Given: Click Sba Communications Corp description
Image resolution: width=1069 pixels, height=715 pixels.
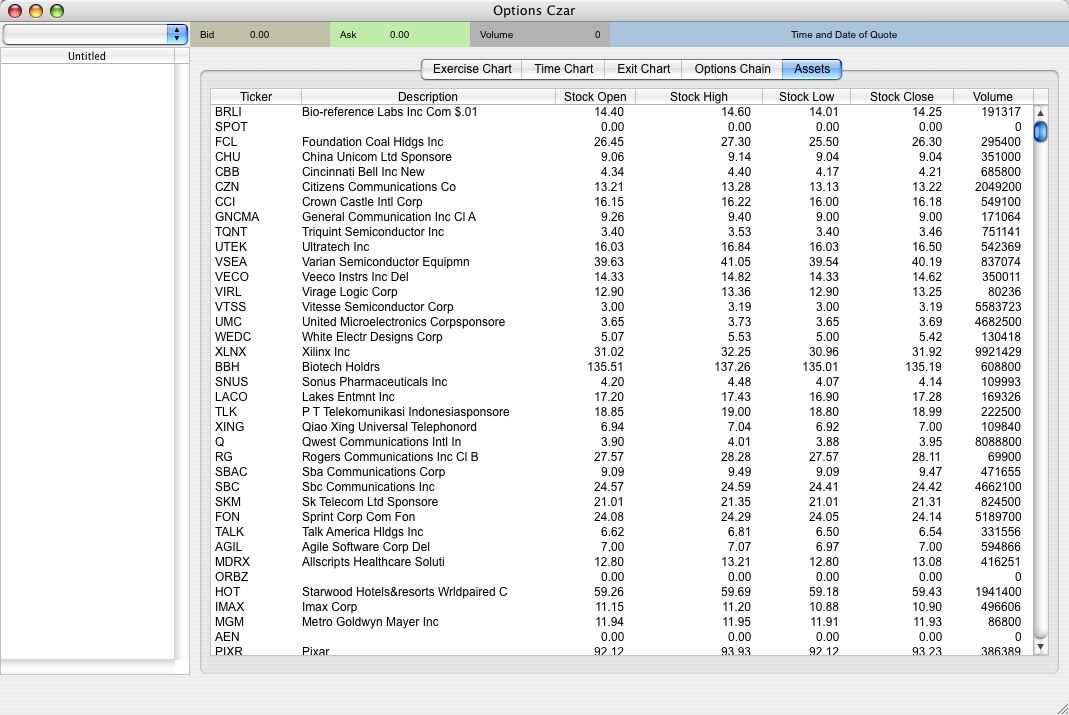Looking at the screenshot, I should click(x=373, y=472).
